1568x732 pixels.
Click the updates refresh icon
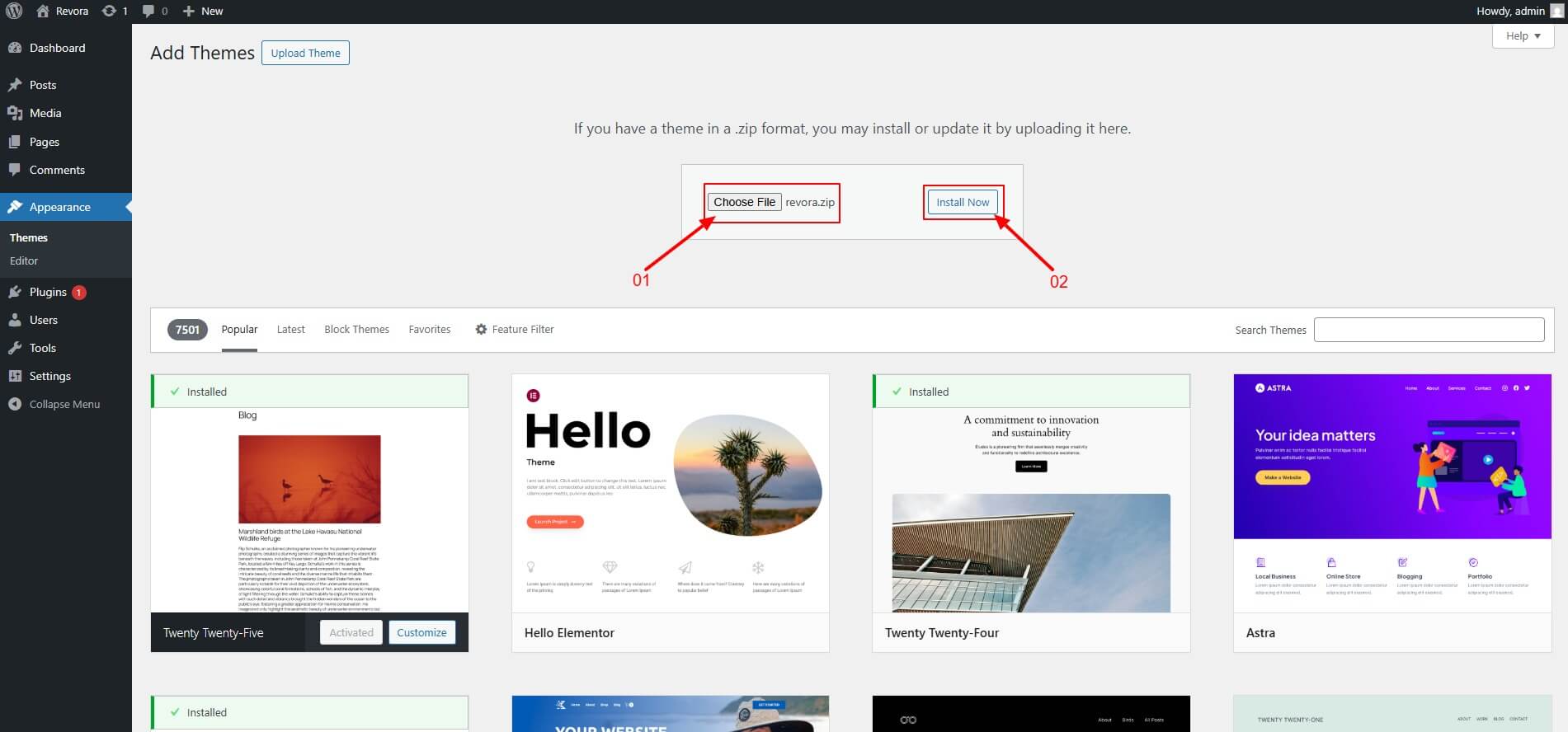pos(109,11)
